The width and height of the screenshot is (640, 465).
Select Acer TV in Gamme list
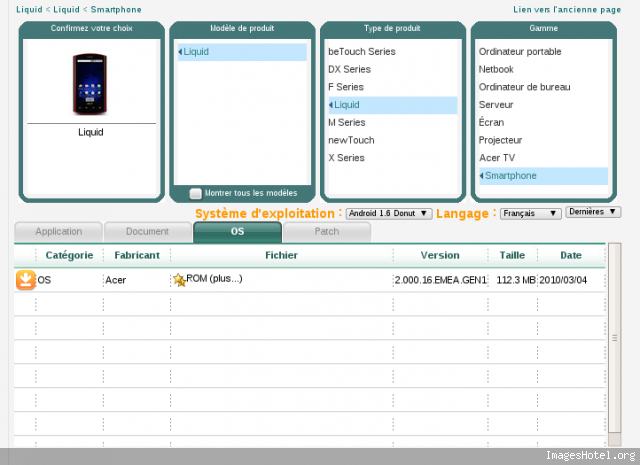click(497, 158)
